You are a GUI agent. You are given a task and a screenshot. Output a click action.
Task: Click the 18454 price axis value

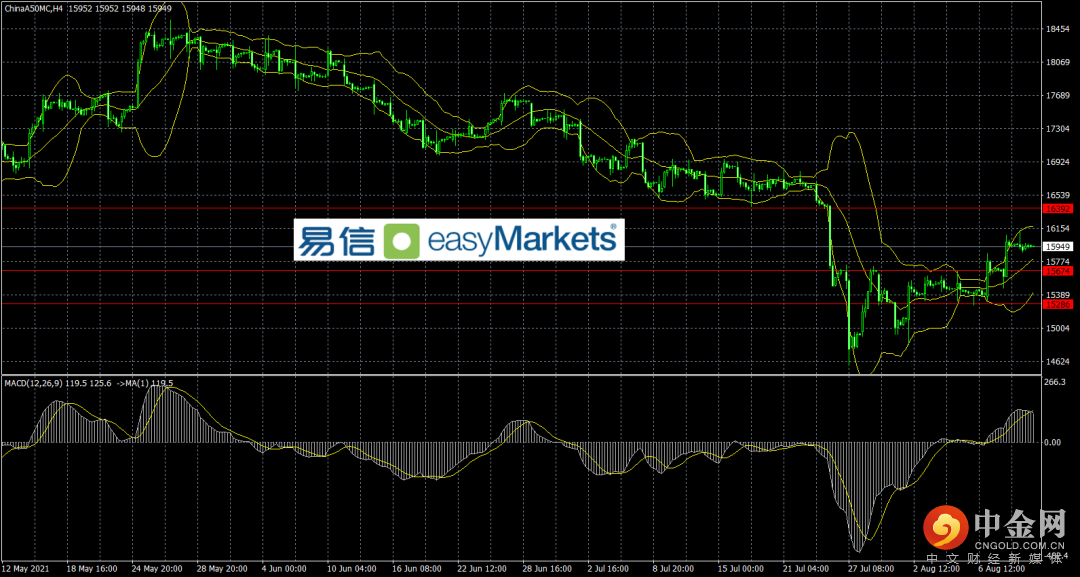pos(1057,29)
